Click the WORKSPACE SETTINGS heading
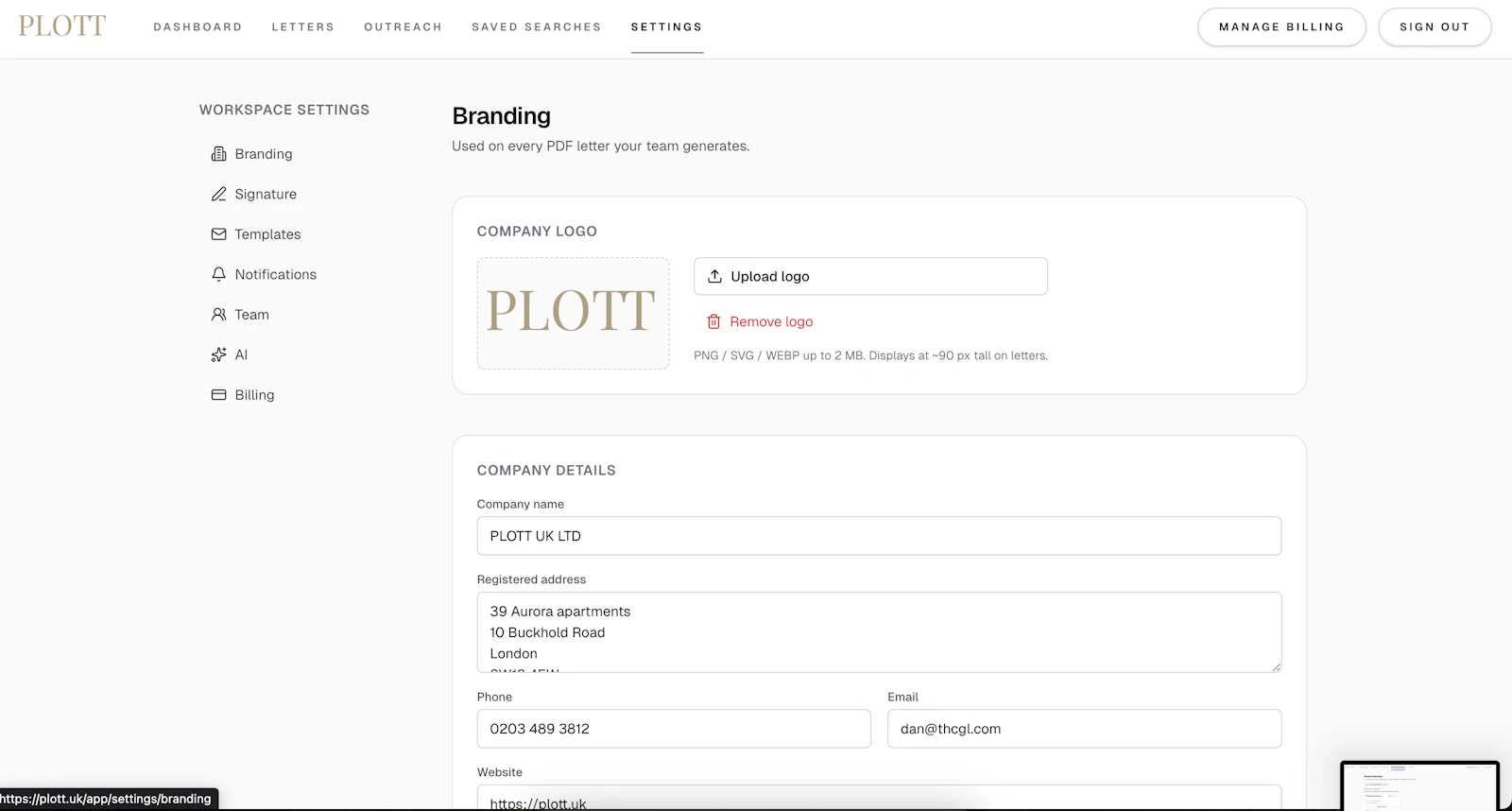Screen dimensions: 1512x811 [284, 110]
